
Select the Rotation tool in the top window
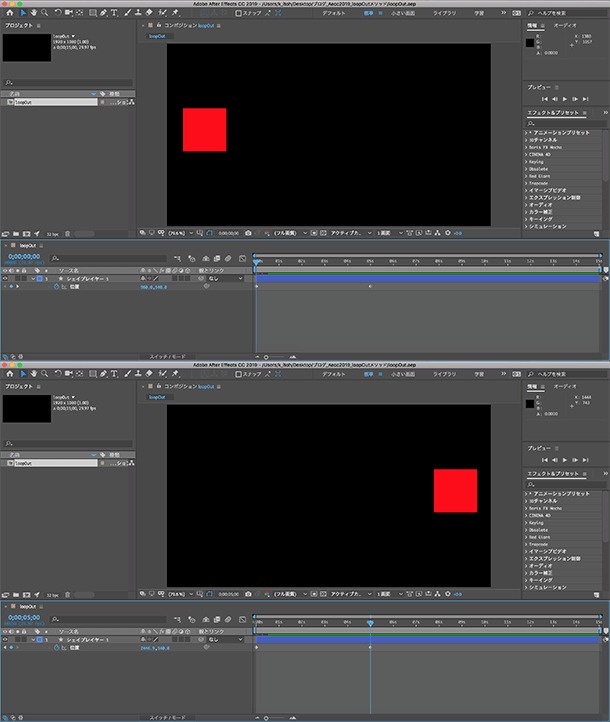(x=58, y=13)
